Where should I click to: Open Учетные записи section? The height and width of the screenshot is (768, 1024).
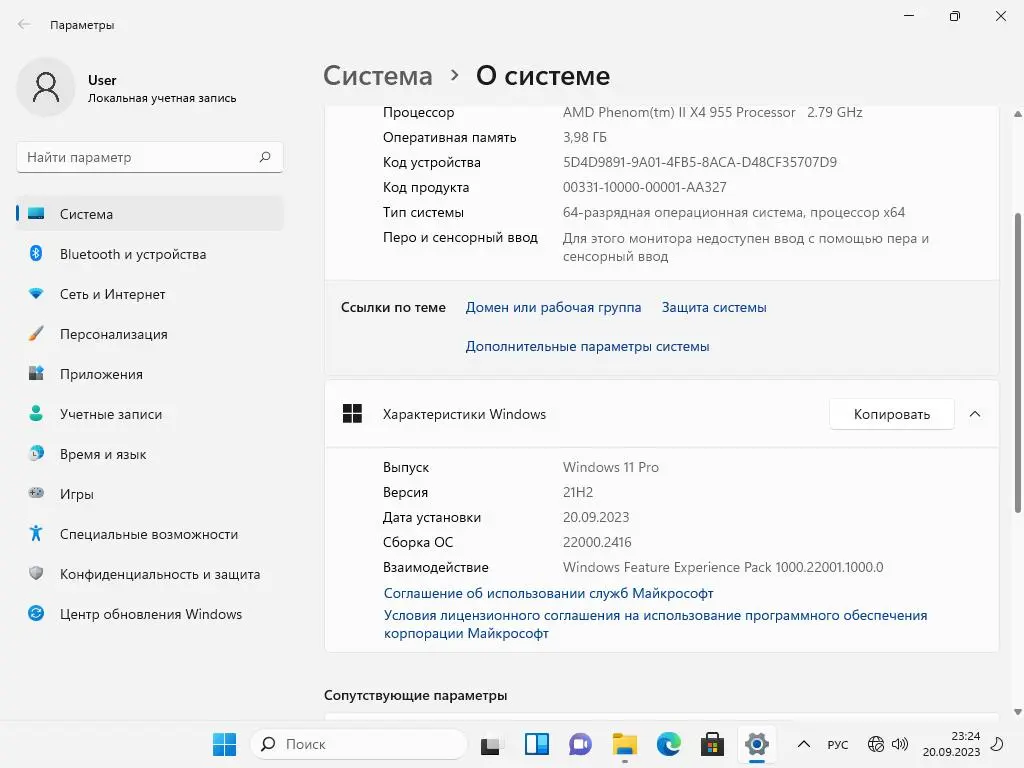(x=110, y=414)
